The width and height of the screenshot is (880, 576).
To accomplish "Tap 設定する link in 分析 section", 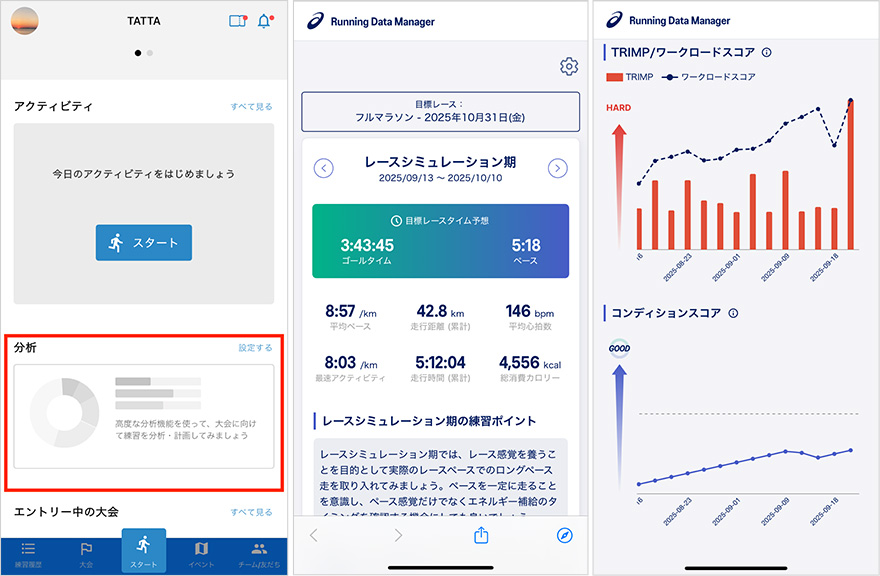I will [255, 348].
